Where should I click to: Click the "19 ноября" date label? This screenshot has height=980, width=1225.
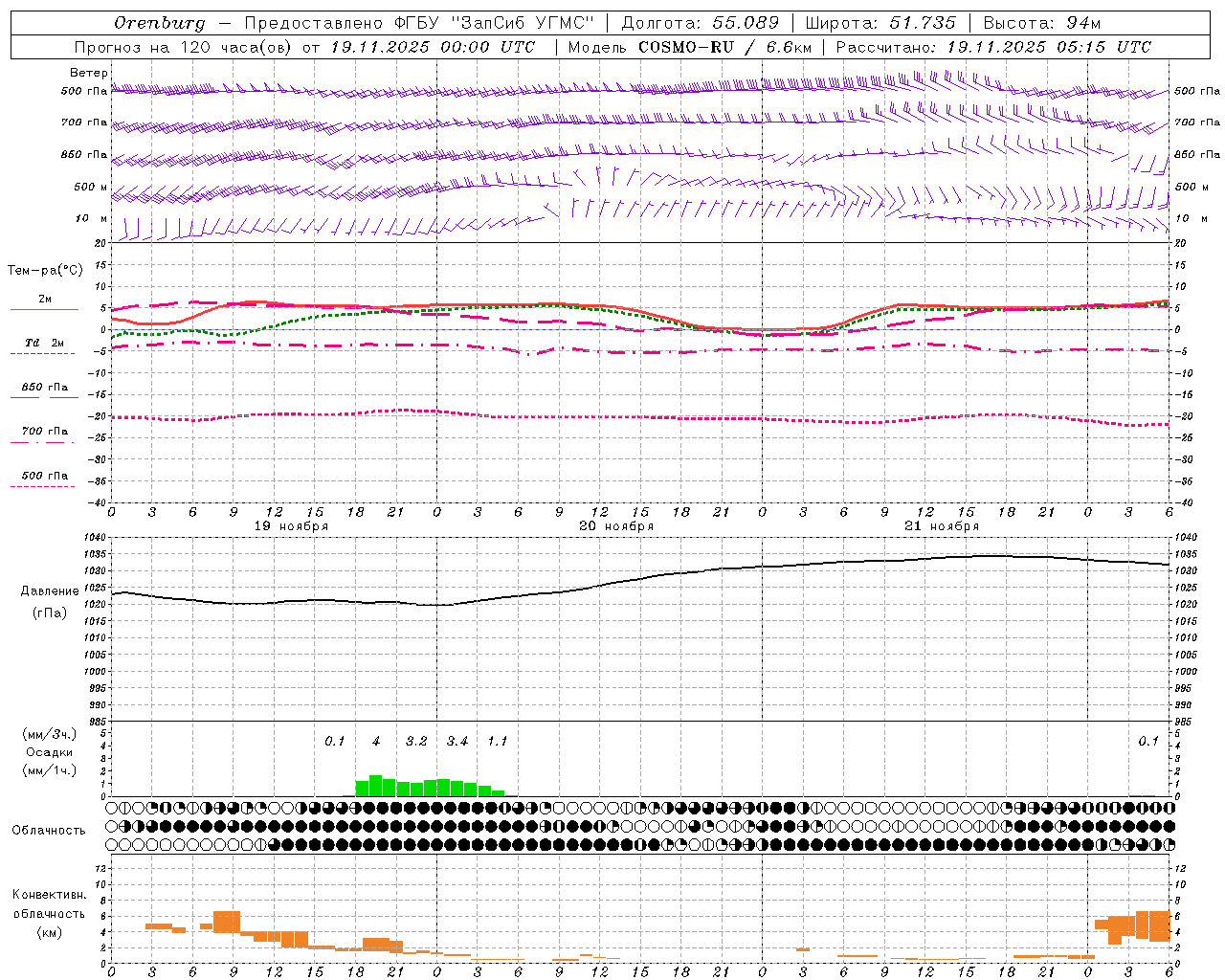[291, 526]
